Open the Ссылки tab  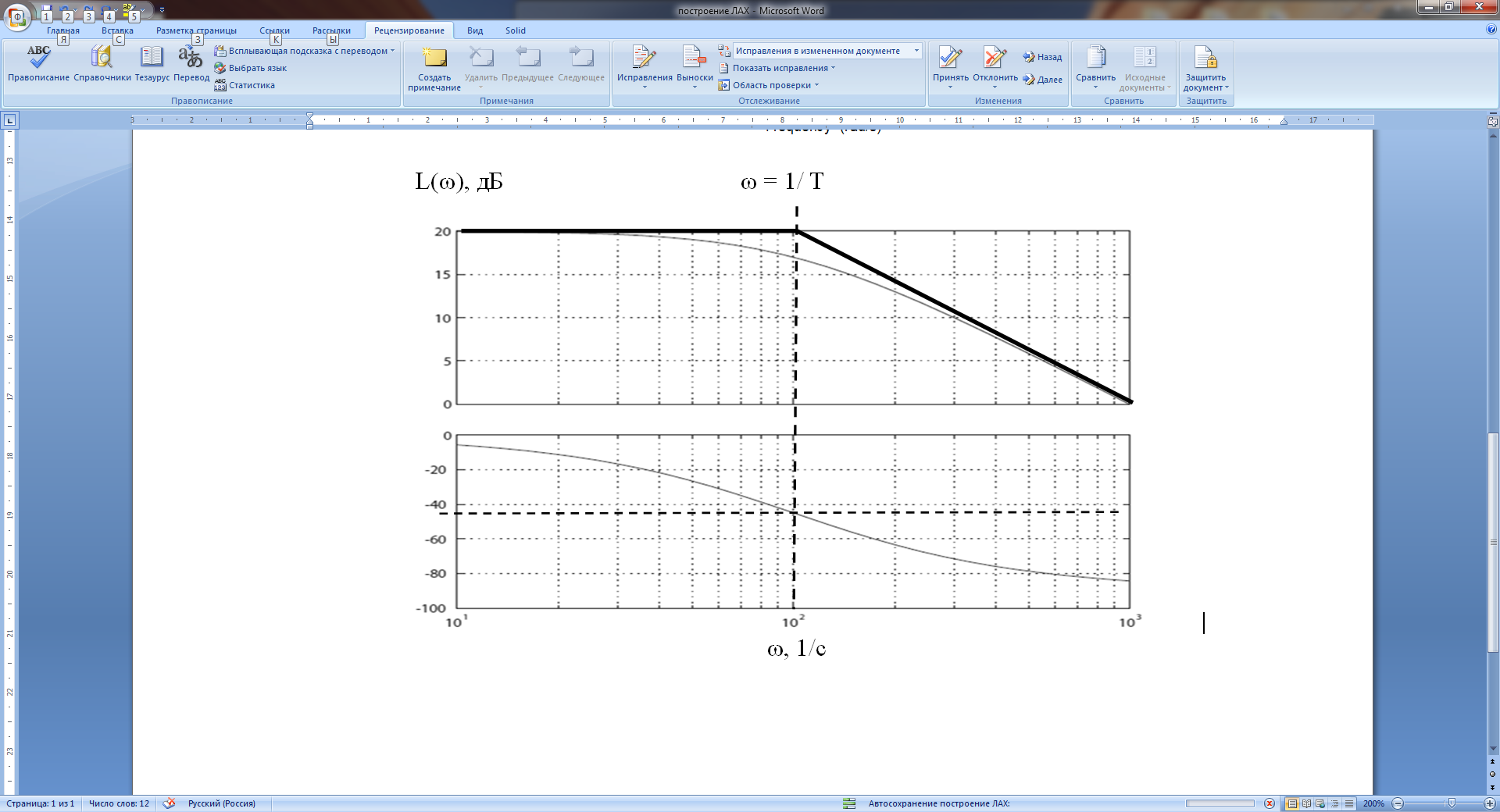pyautogui.click(x=274, y=30)
